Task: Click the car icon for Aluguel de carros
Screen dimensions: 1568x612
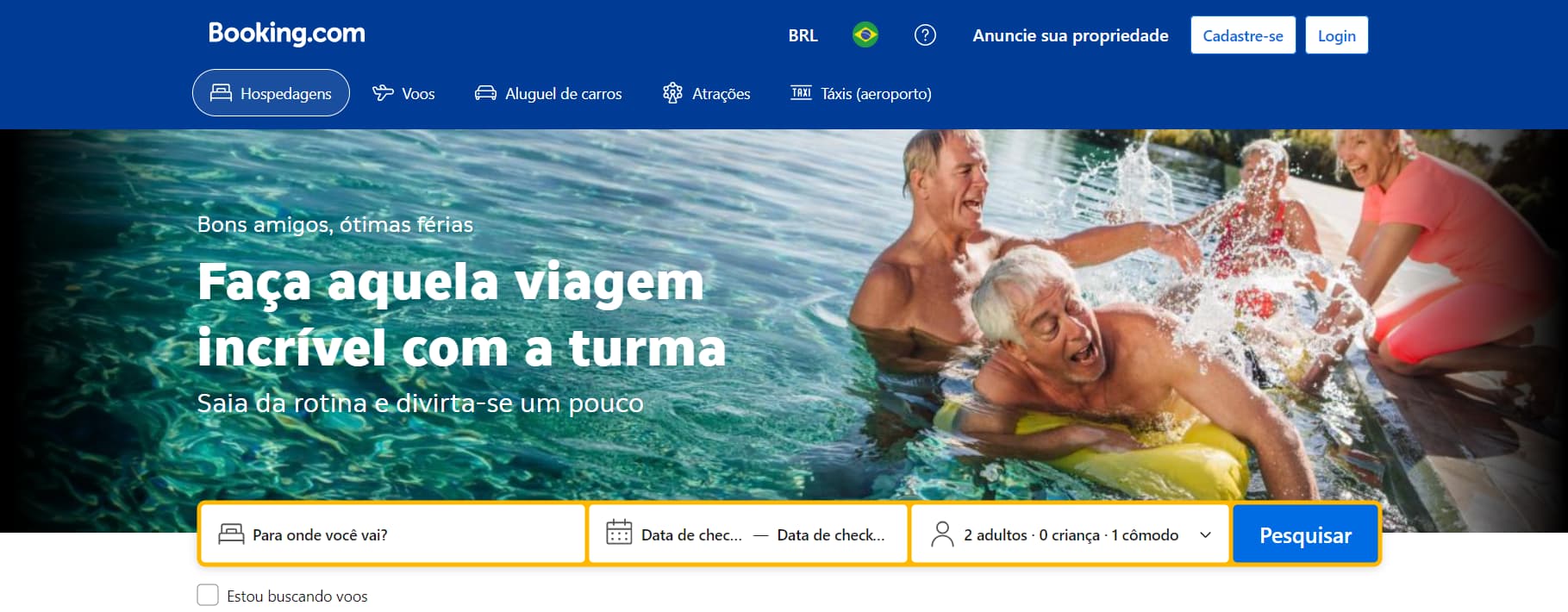Action: (485, 93)
